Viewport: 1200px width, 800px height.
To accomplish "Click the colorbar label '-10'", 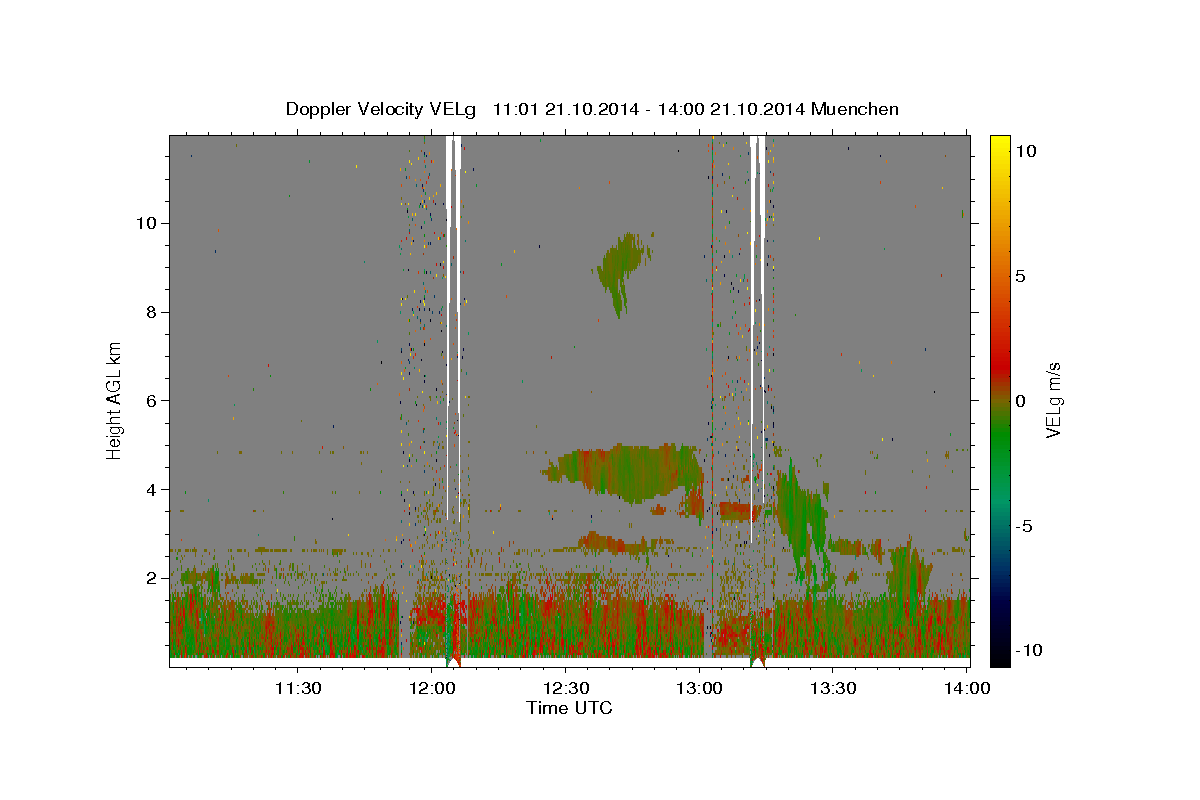I will point(1029,651).
